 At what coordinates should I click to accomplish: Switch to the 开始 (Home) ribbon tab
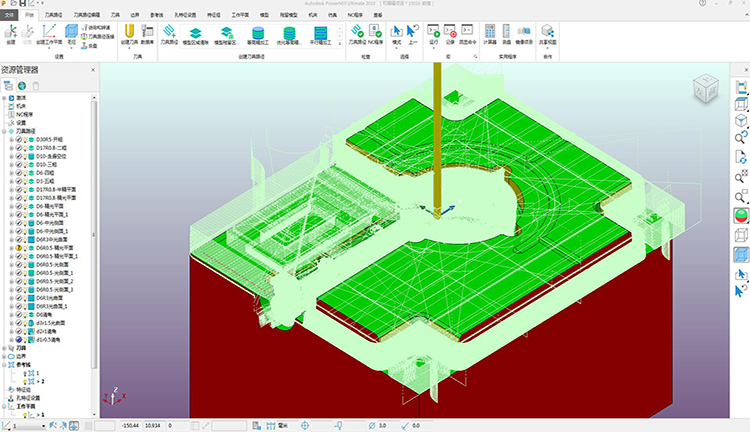pos(29,15)
